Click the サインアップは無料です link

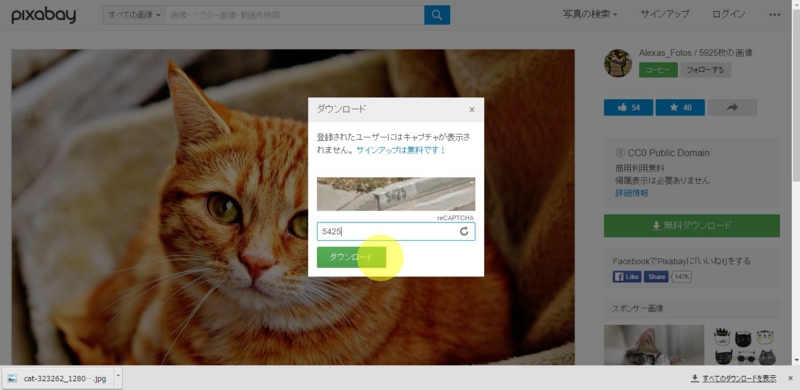click(401, 151)
